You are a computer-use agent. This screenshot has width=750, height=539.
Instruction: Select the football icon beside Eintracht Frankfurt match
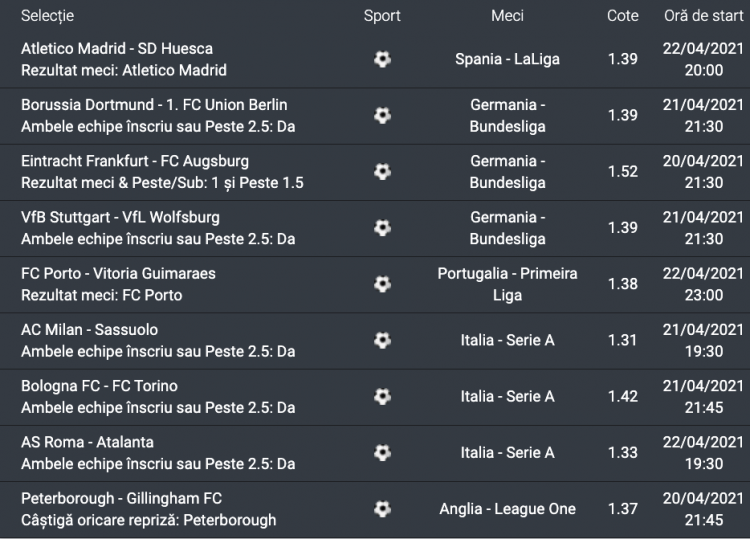tap(382, 171)
